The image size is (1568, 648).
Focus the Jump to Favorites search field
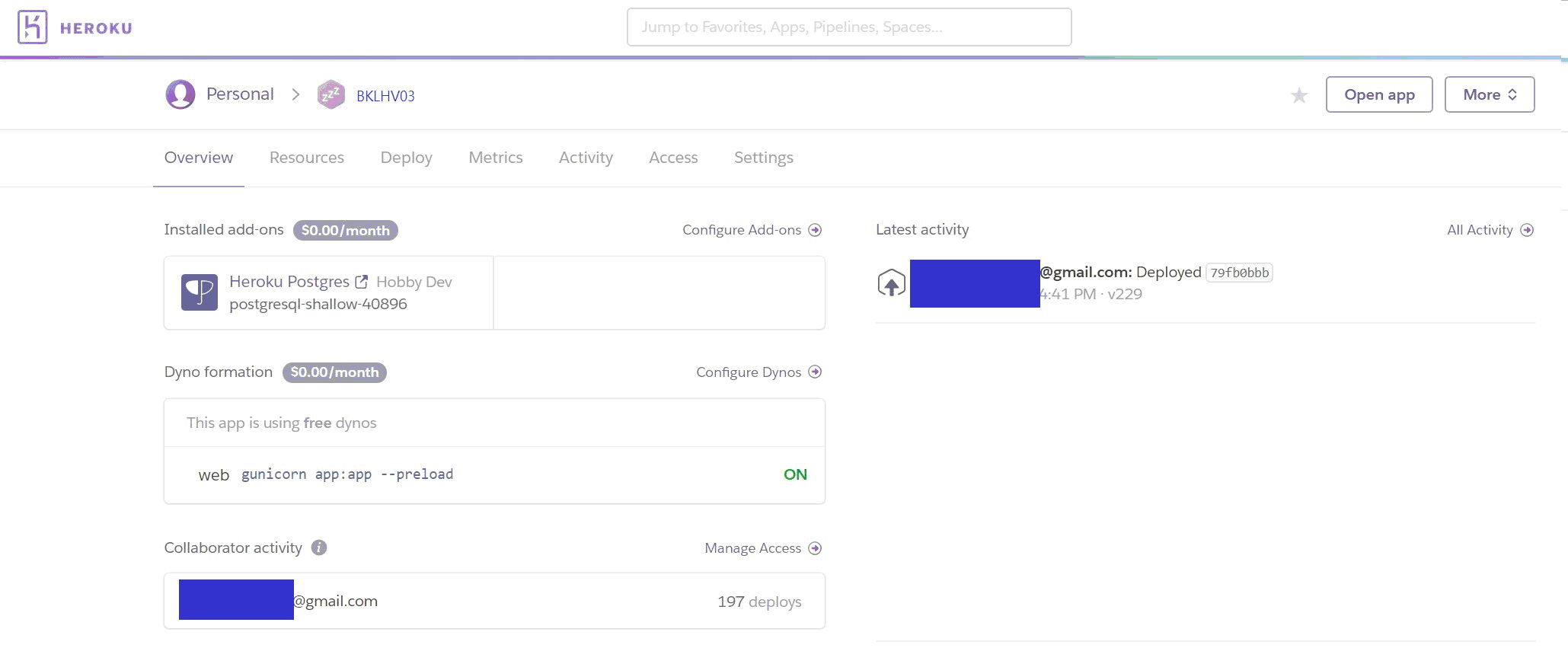(x=849, y=27)
